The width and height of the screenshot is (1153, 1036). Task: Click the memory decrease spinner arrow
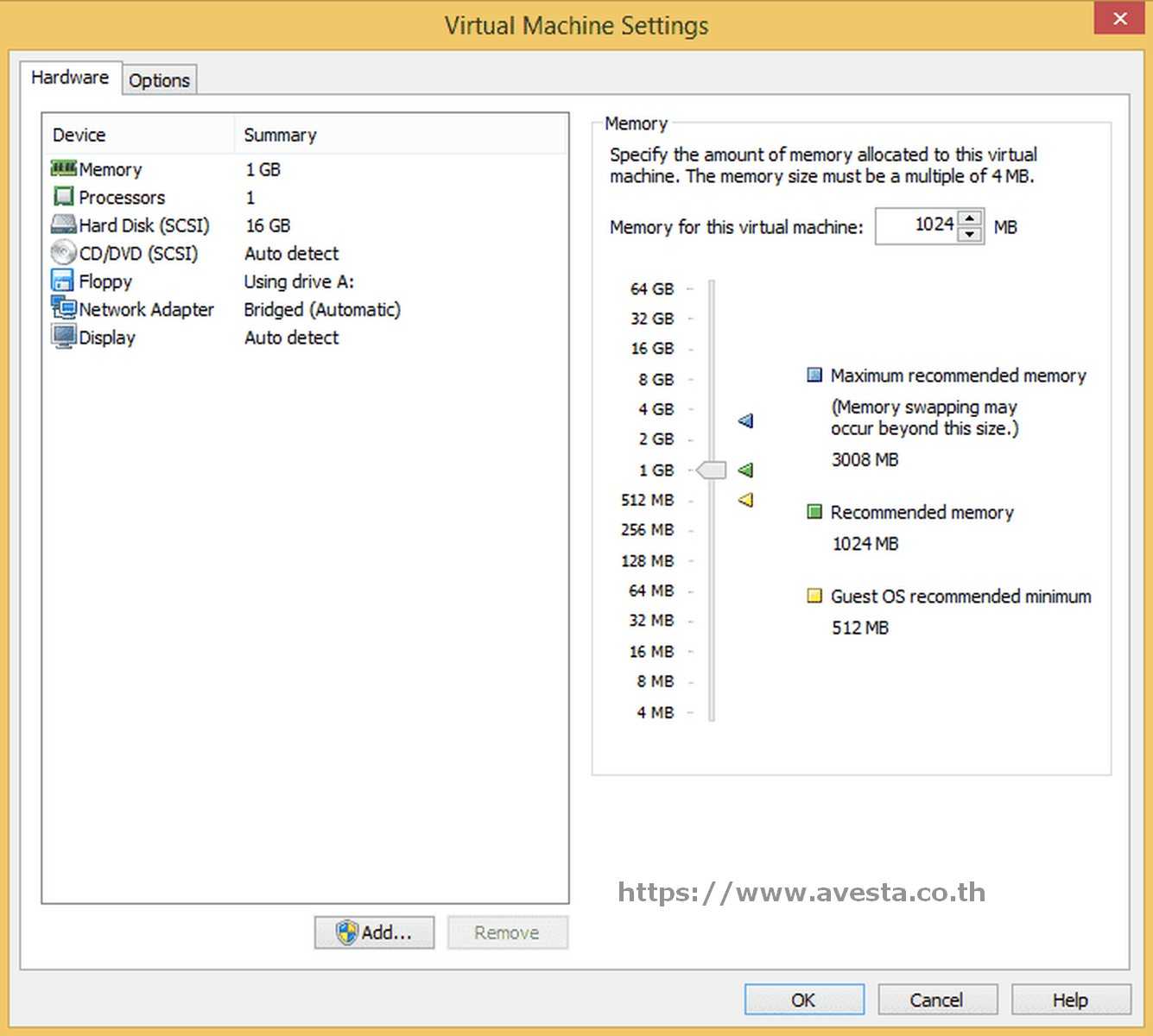pos(970,234)
